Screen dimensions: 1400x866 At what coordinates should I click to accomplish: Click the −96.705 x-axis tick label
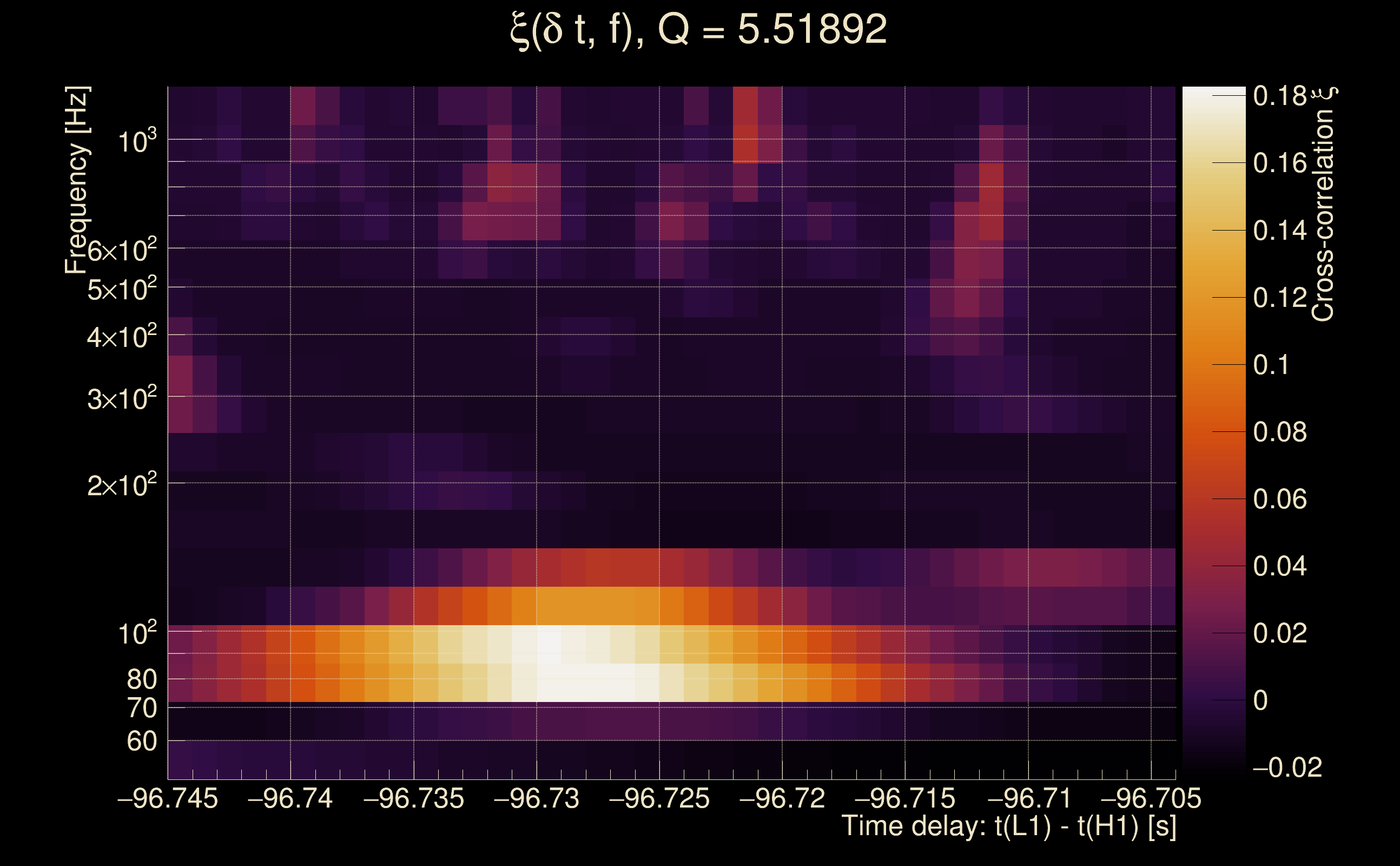[x=1151, y=798]
